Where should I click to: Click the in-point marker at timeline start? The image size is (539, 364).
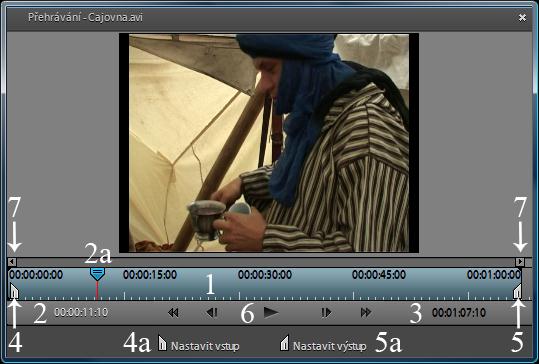pos(14,291)
